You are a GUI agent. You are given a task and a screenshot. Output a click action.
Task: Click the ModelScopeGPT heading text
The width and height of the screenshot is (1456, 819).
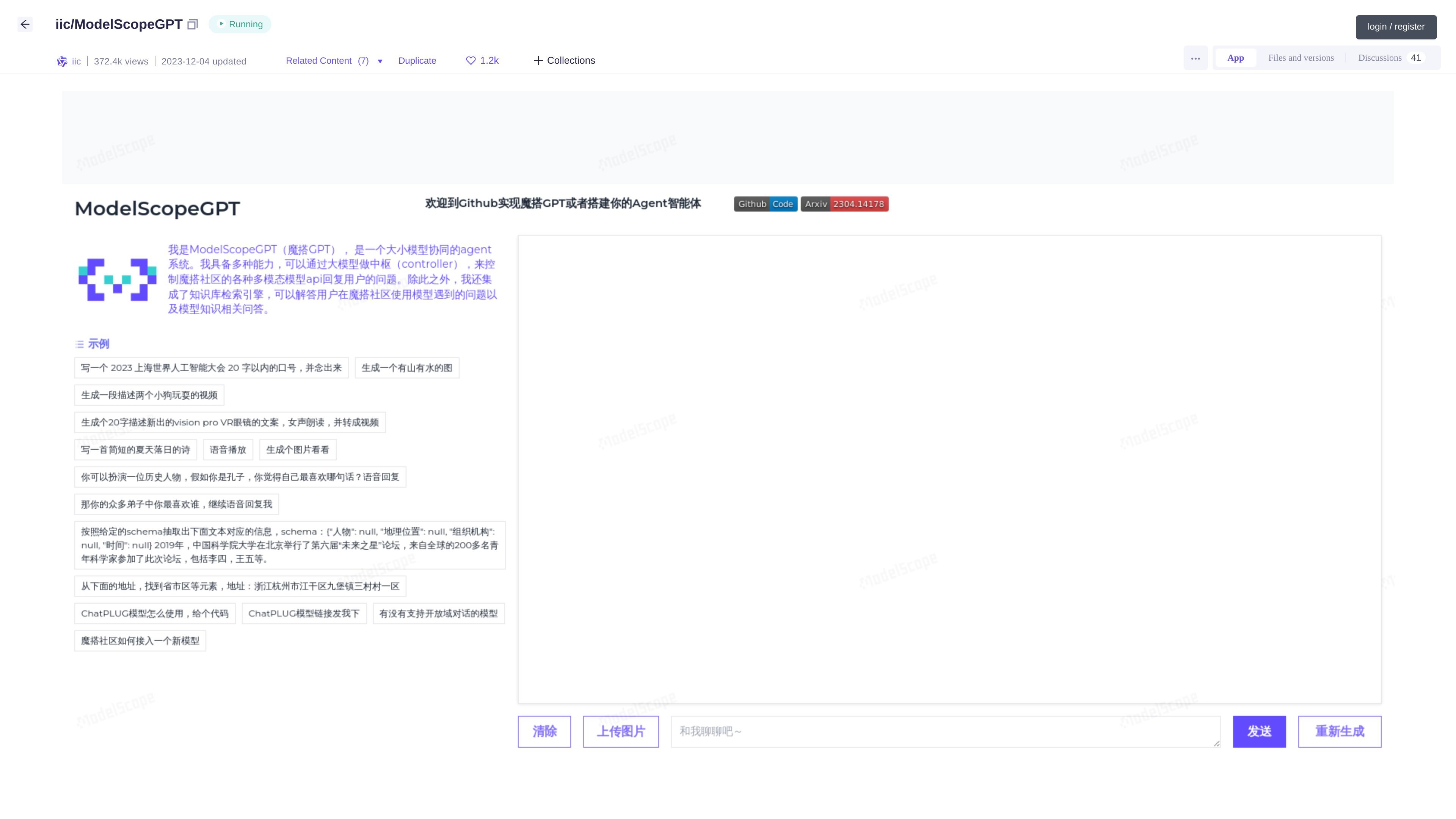[157, 209]
